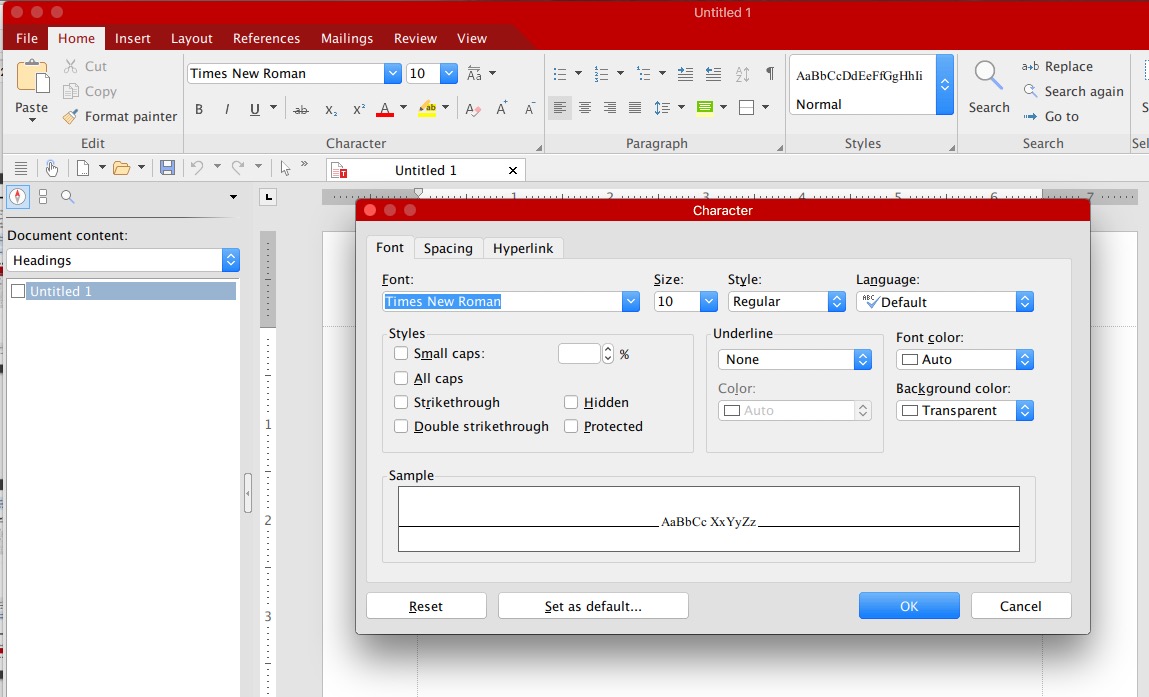The width and height of the screenshot is (1149, 697).
Task: Enable the Small caps checkbox
Action: 401,353
